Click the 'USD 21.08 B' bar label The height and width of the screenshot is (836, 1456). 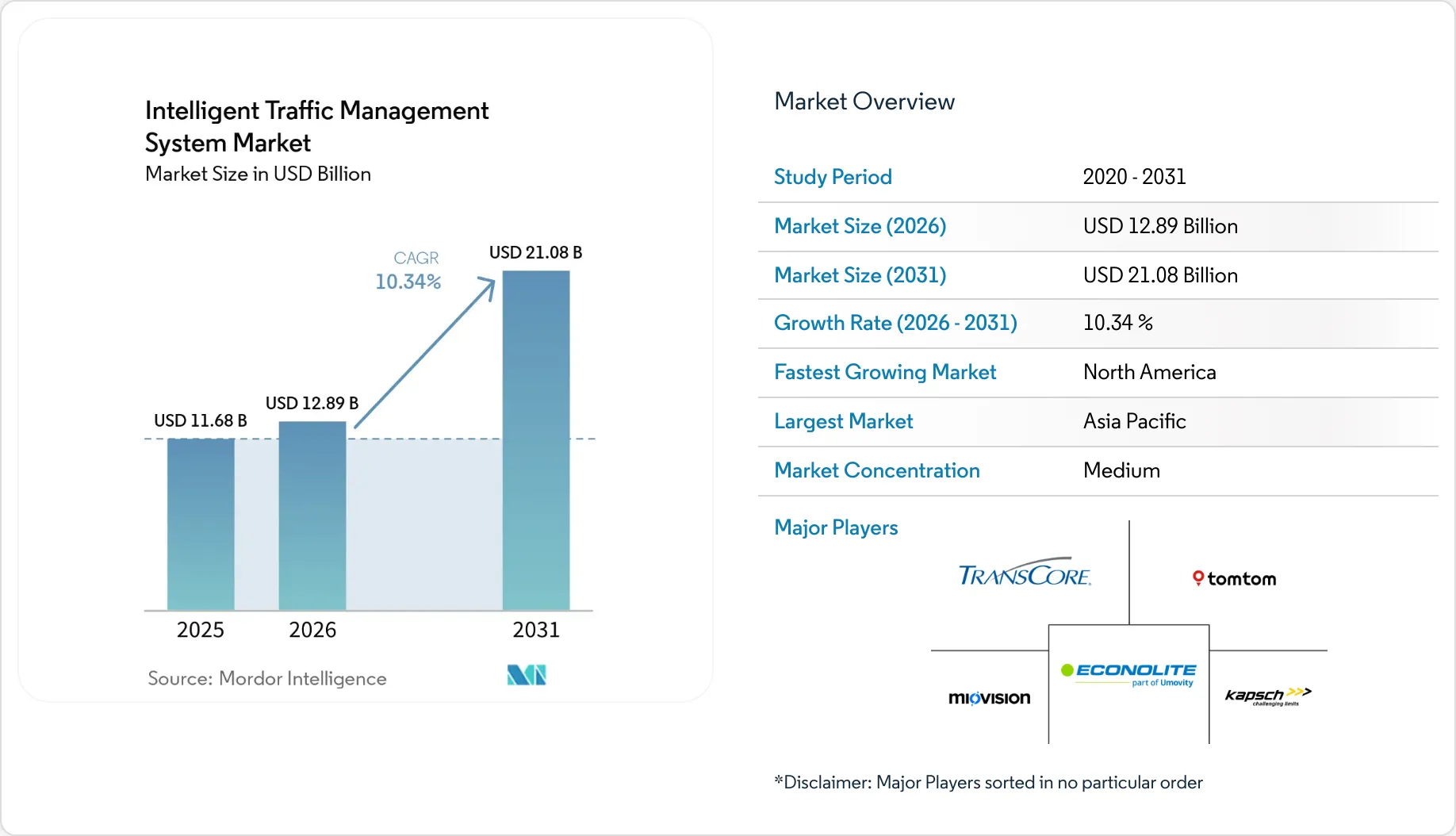click(x=535, y=252)
